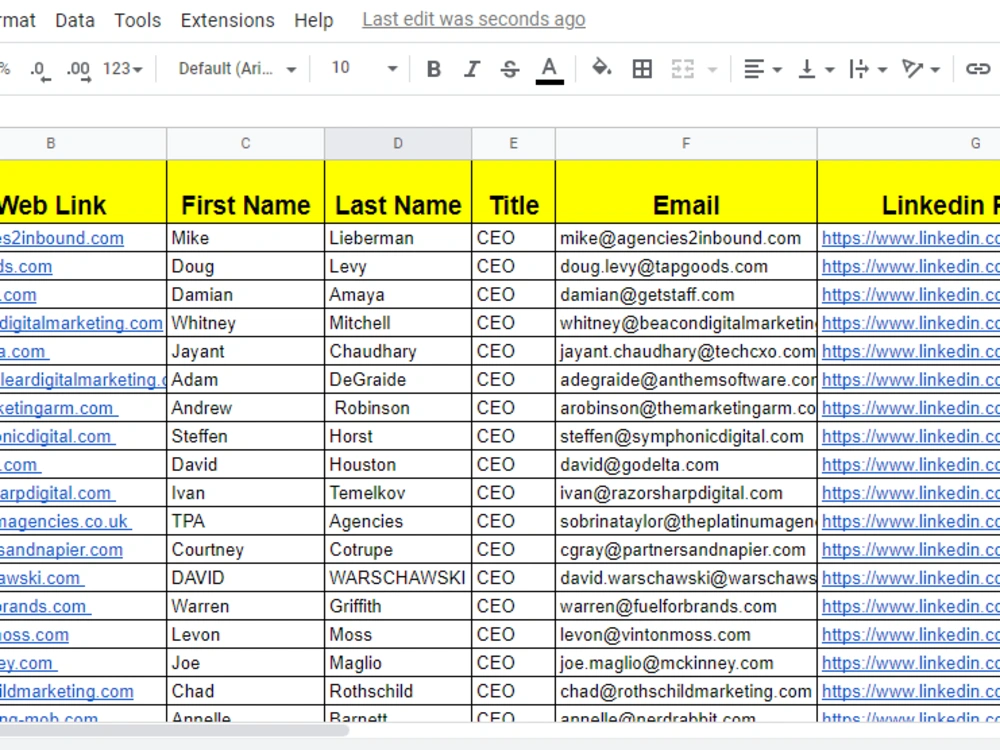
Task: Select the last name Temelkov cell
Action: pyautogui.click(x=398, y=493)
